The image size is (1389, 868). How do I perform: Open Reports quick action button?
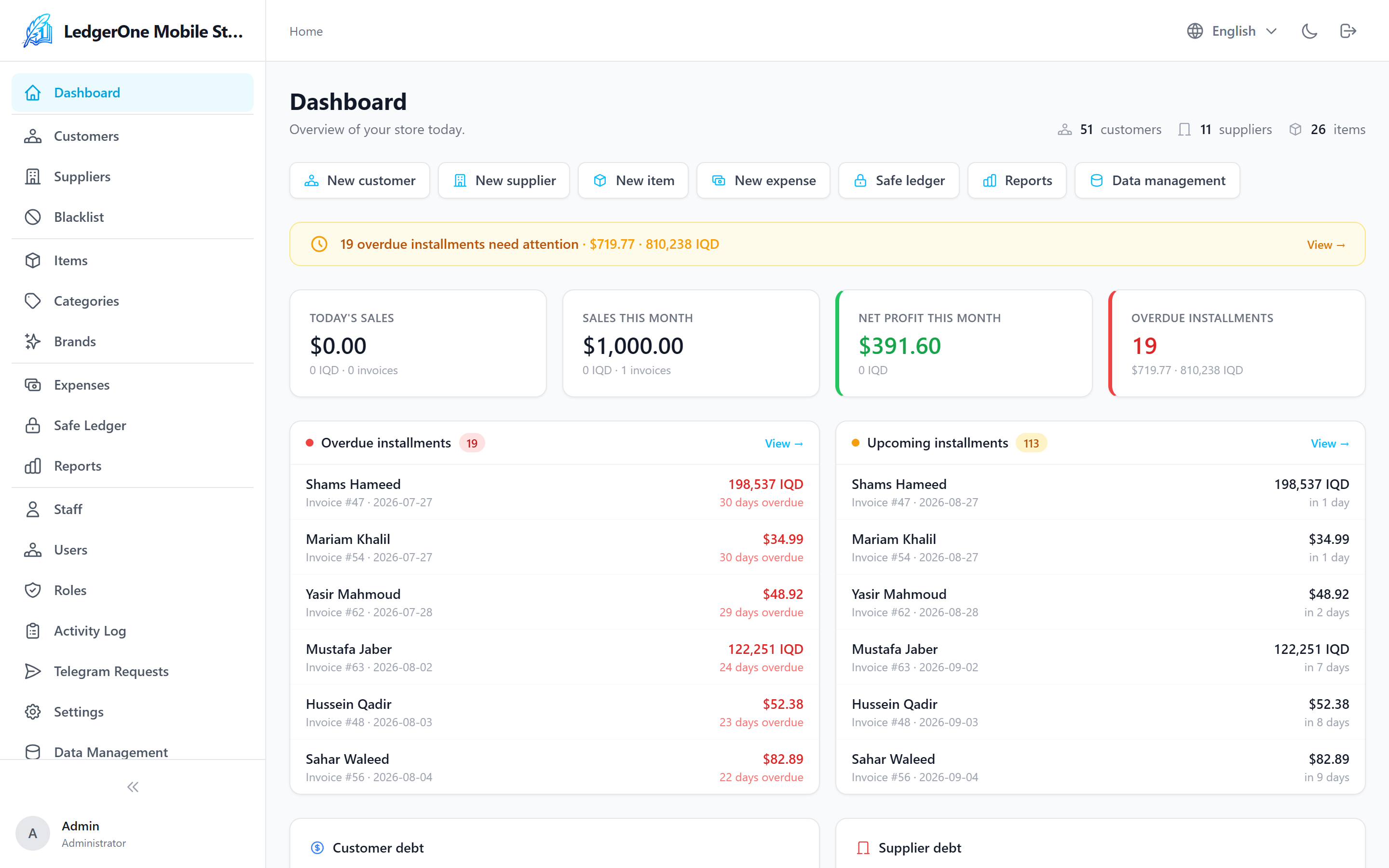point(1017,180)
